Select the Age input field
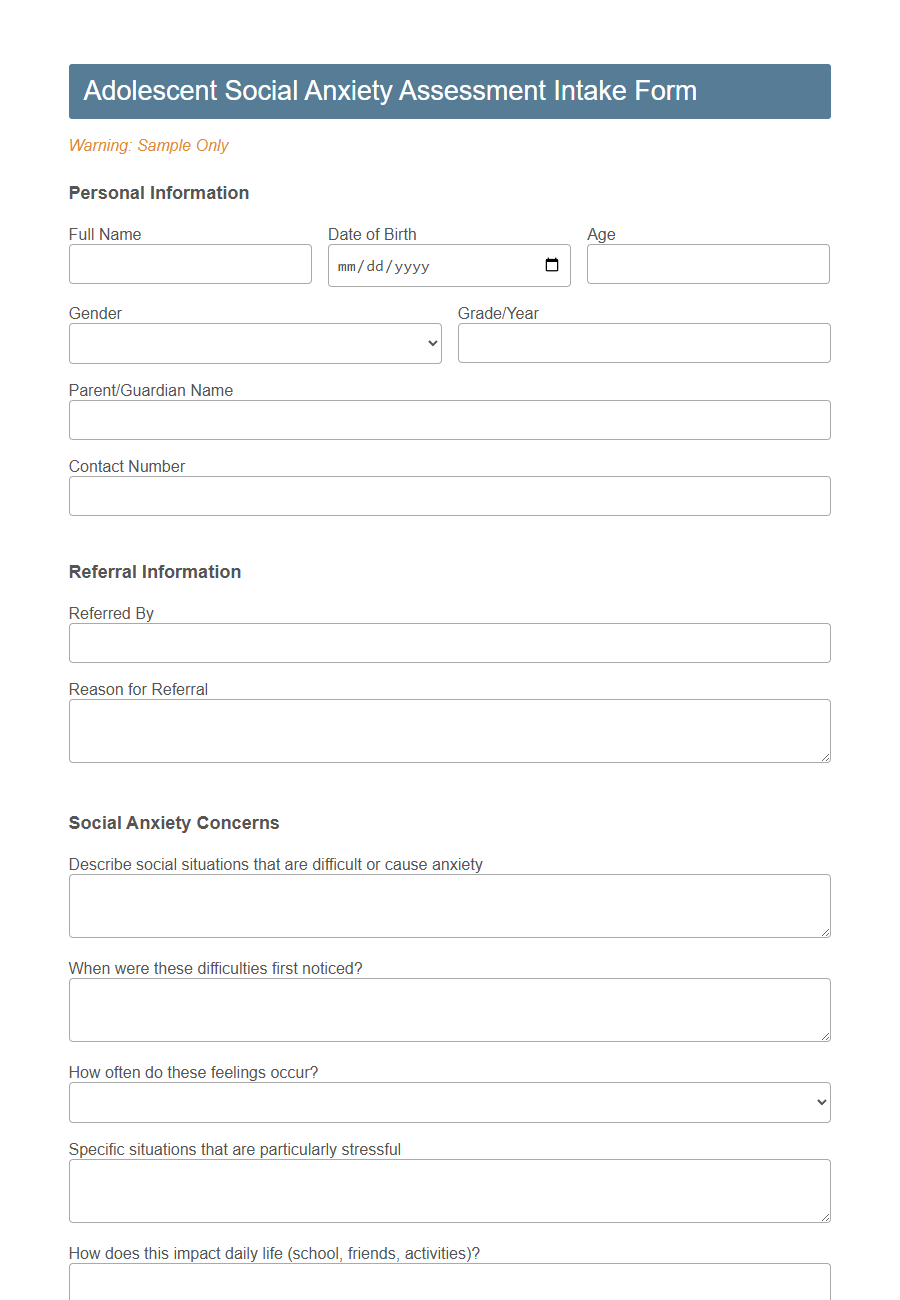Image resolution: width=900 pixels, height=1300 pixels. click(x=707, y=264)
